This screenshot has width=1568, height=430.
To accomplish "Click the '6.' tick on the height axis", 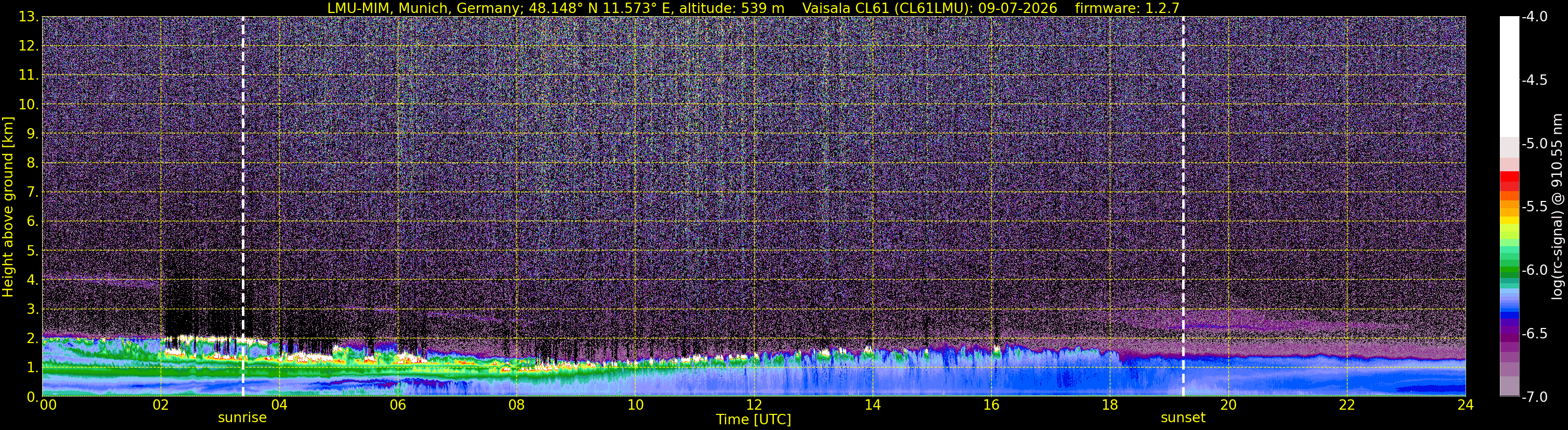I will 33,222.
